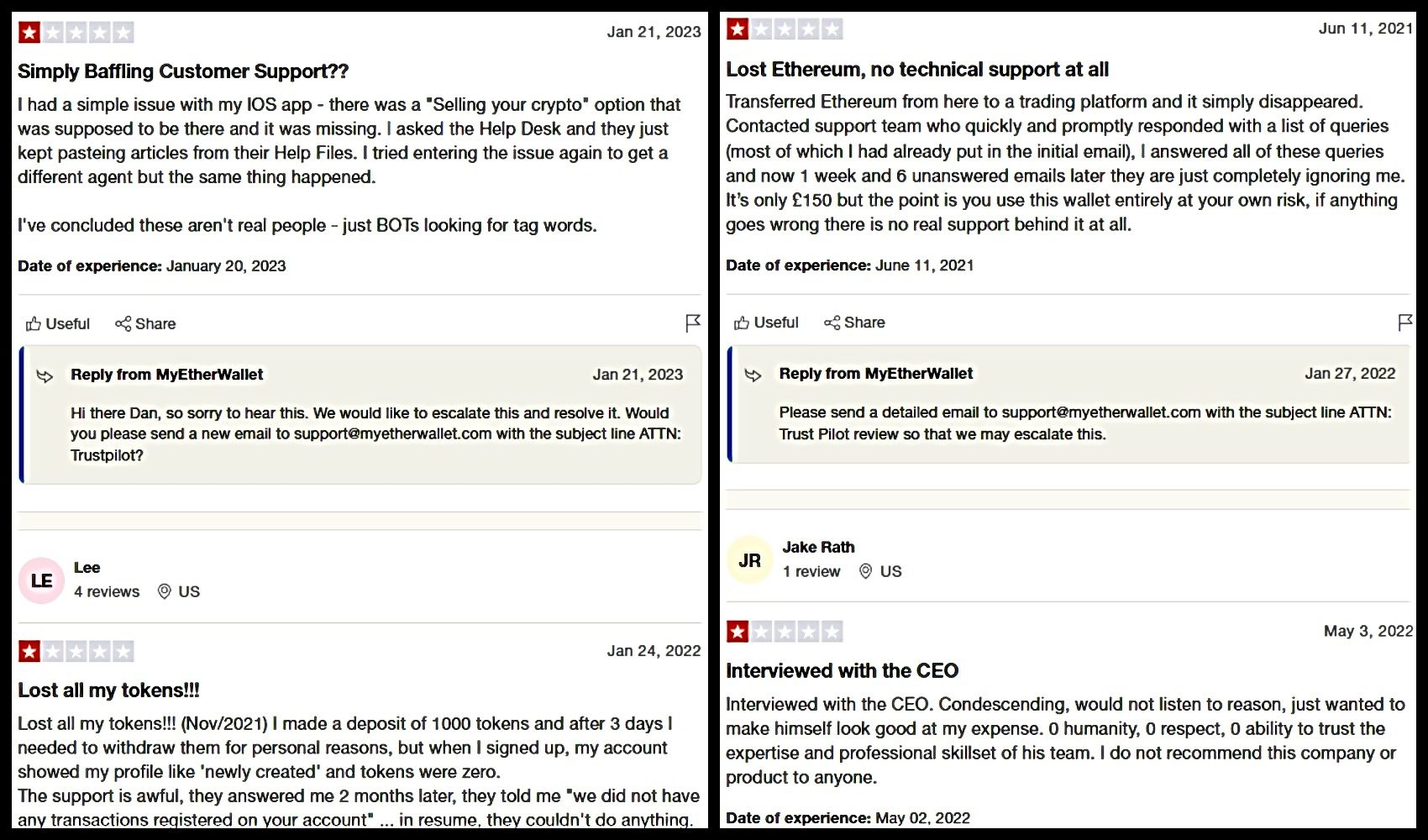Open the 'Simply Baffling Customer Support??' review title

183,71
